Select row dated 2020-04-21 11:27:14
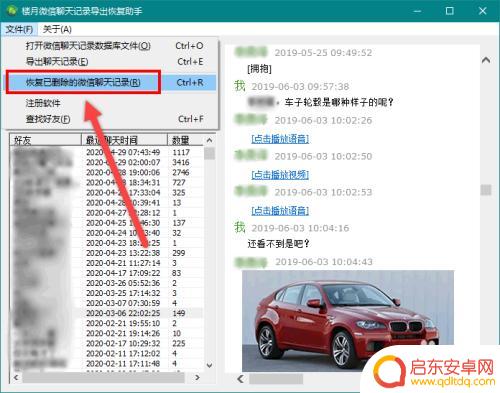500x393 pixels. (x=107, y=263)
